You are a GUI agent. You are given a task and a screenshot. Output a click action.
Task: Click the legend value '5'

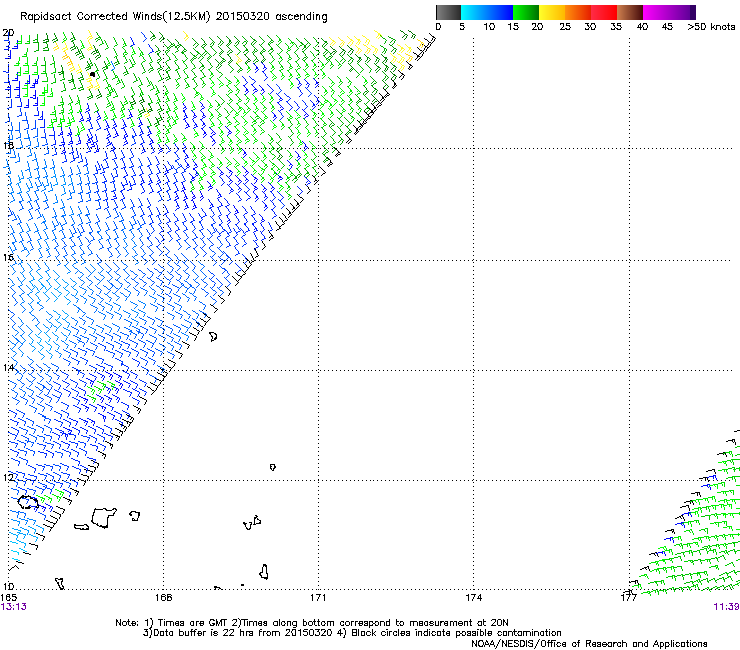pos(462,27)
